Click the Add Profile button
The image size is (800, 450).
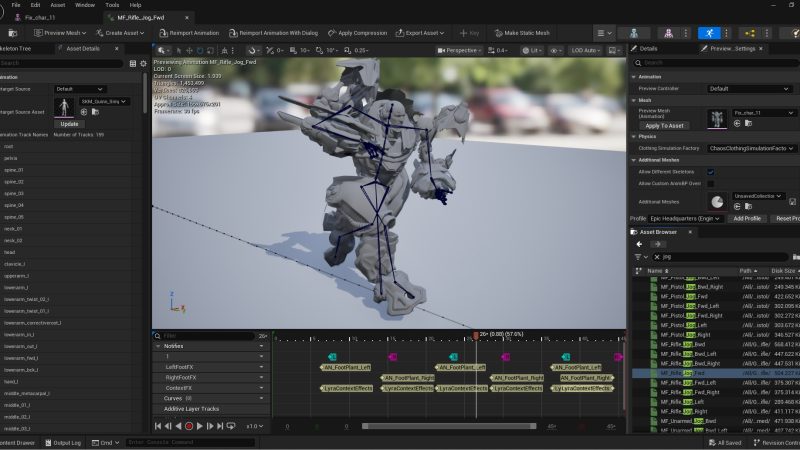click(746, 218)
